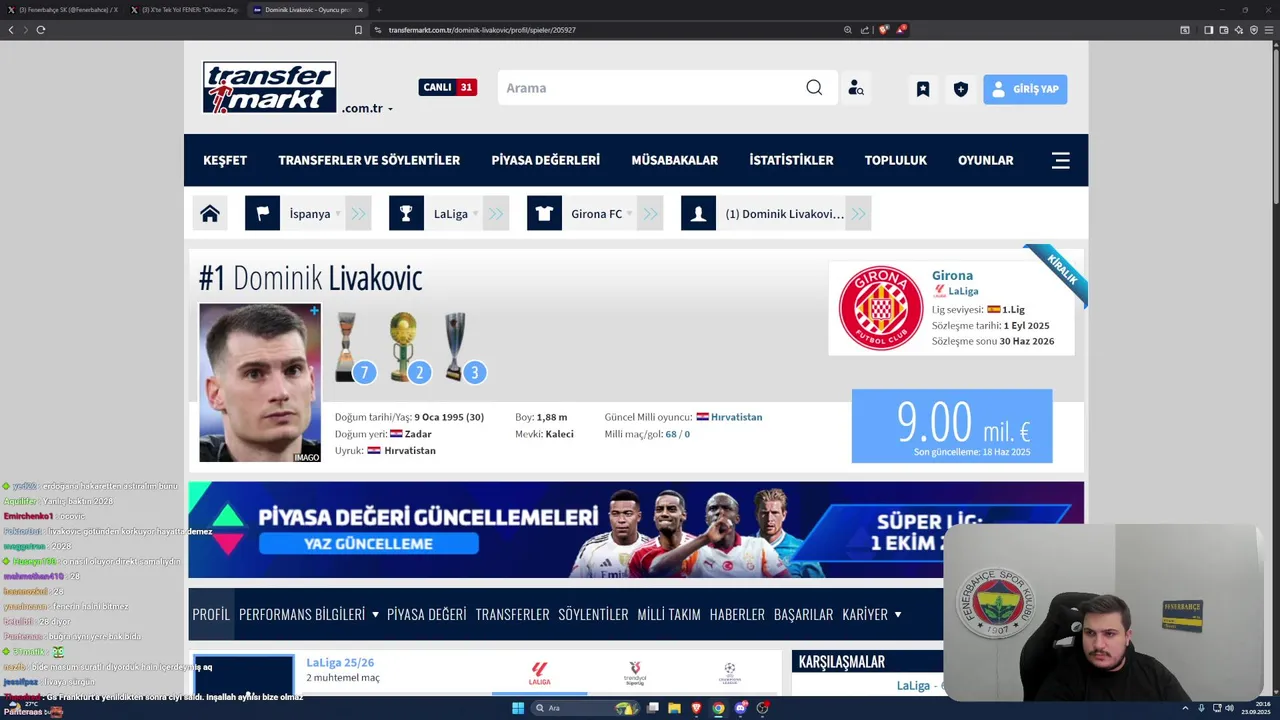Open the CANLI live scores badge
This screenshot has width=1280, height=720.
[x=447, y=87]
